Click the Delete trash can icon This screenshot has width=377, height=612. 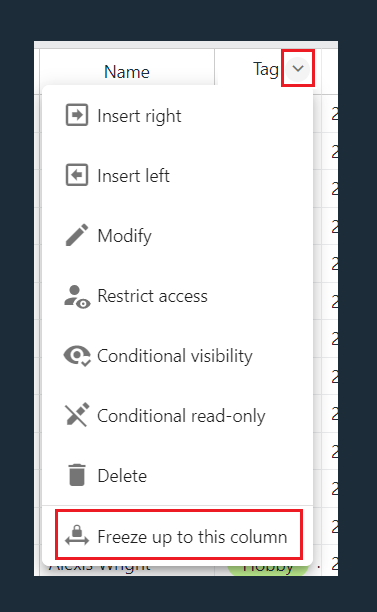[77, 475]
